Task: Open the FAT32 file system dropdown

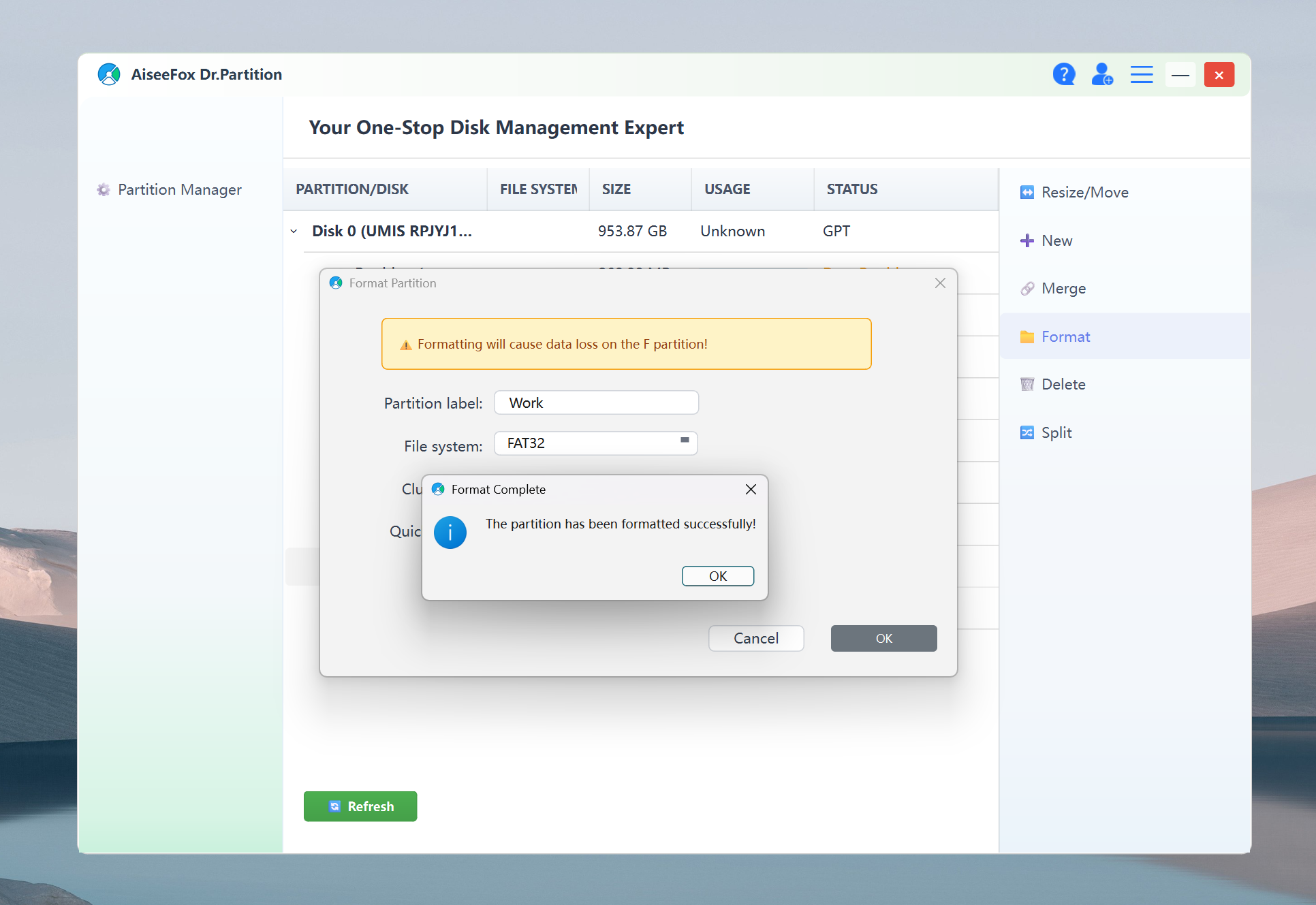Action: [x=596, y=443]
